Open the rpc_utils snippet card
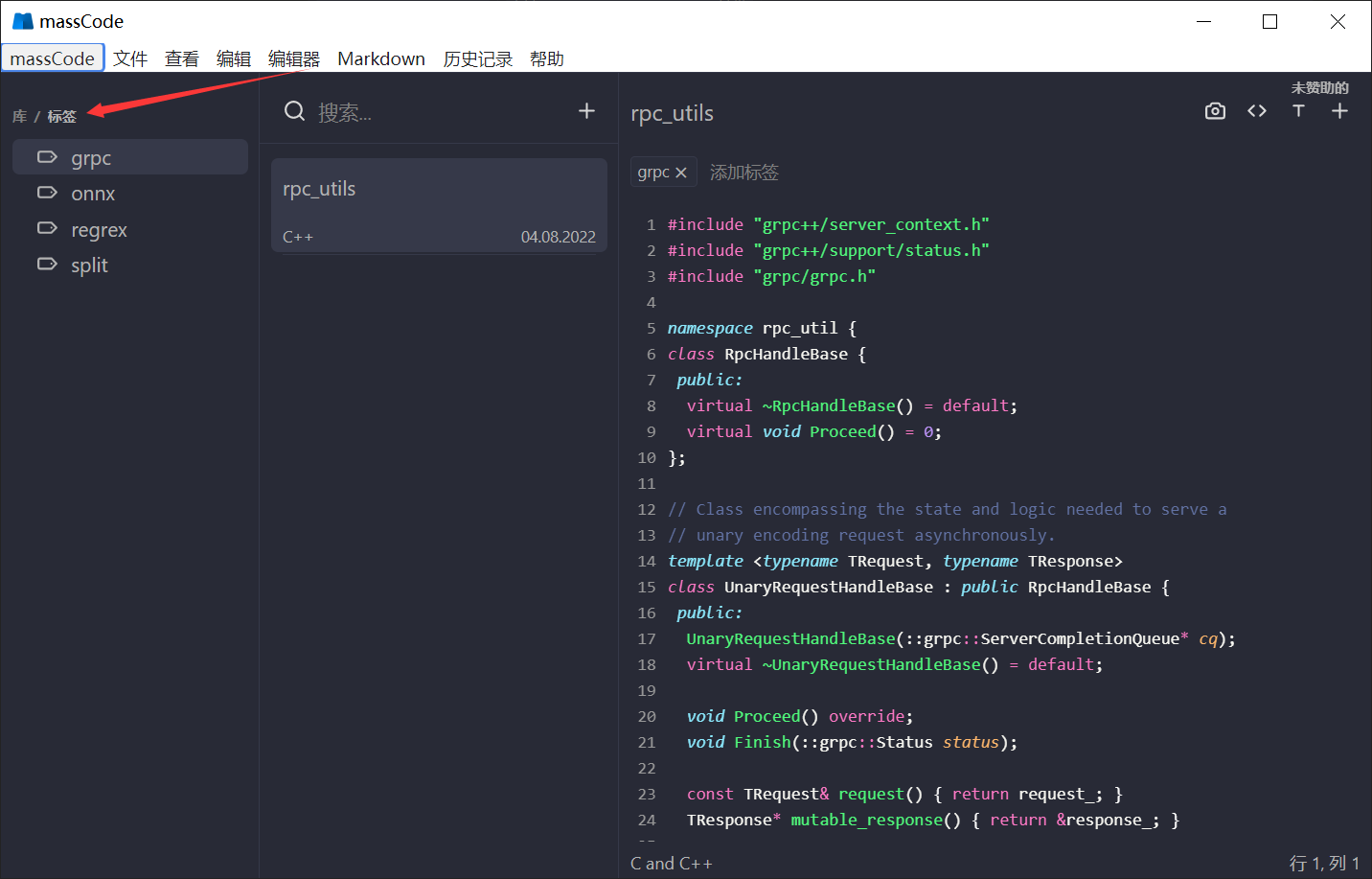The height and width of the screenshot is (879, 1372). [x=439, y=205]
